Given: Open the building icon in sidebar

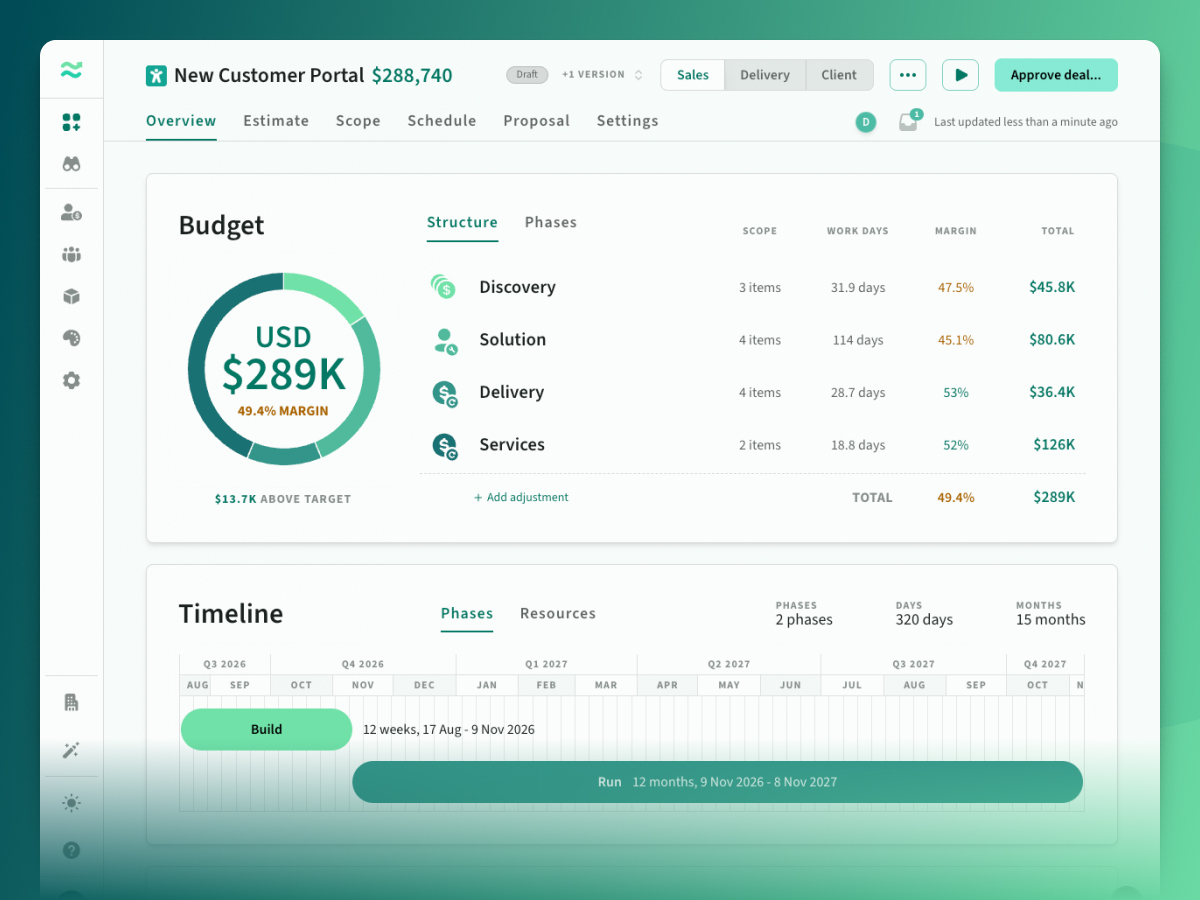Looking at the screenshot, I should pyautogui.click(x=71, y=703).
